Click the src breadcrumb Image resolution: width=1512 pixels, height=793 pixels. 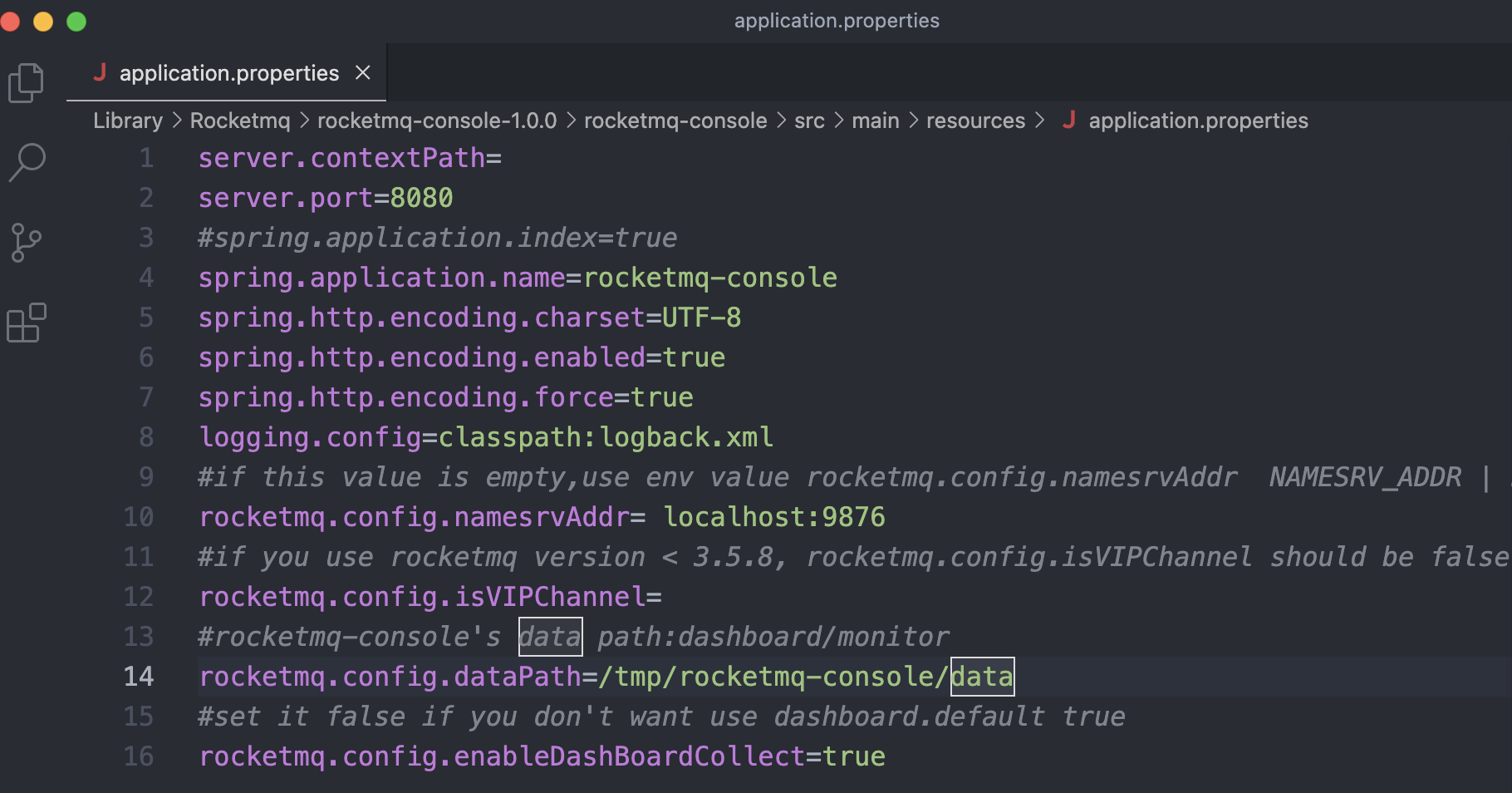pyautogui.click(x=809, y=121)
